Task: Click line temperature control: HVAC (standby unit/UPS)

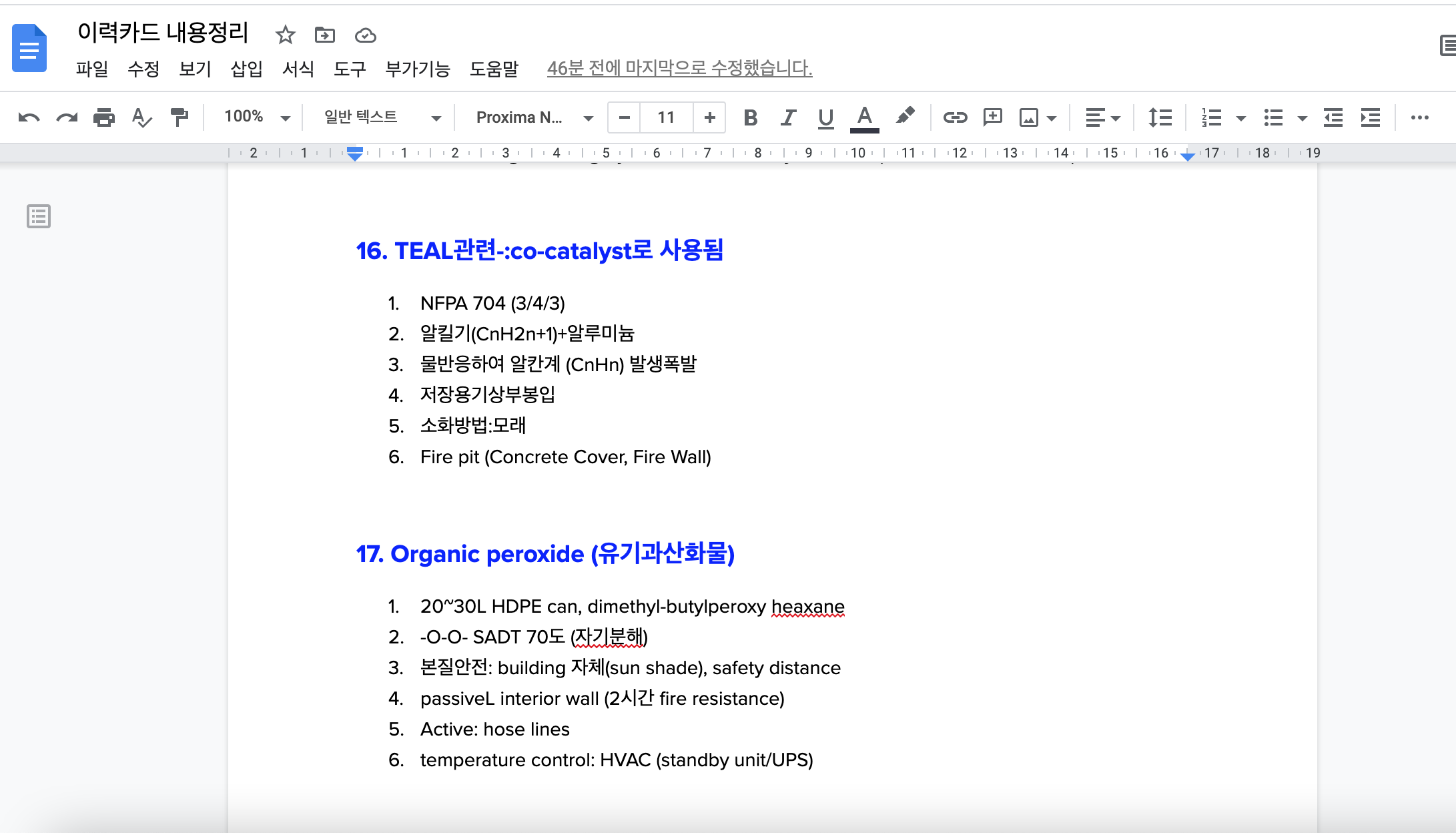Action: (x=617, y=760)
